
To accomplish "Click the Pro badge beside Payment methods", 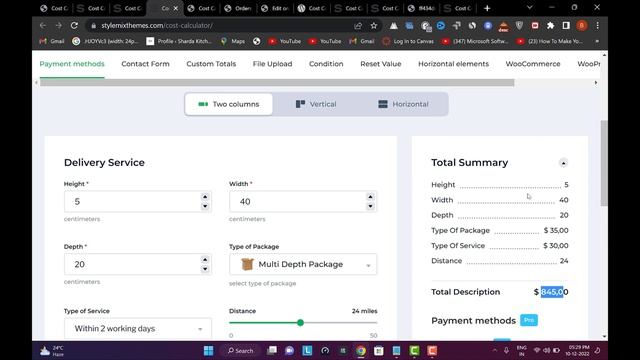I will [x=529, y=320].
